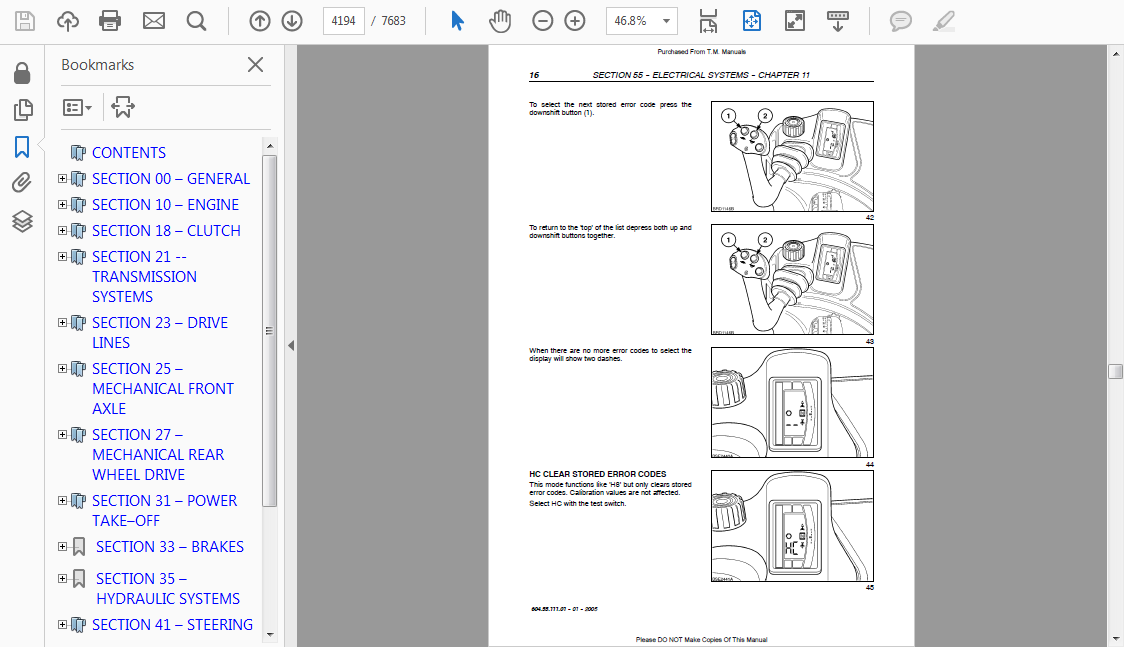
Task: Open the CONTENTS bookmark
Action: 128,153
